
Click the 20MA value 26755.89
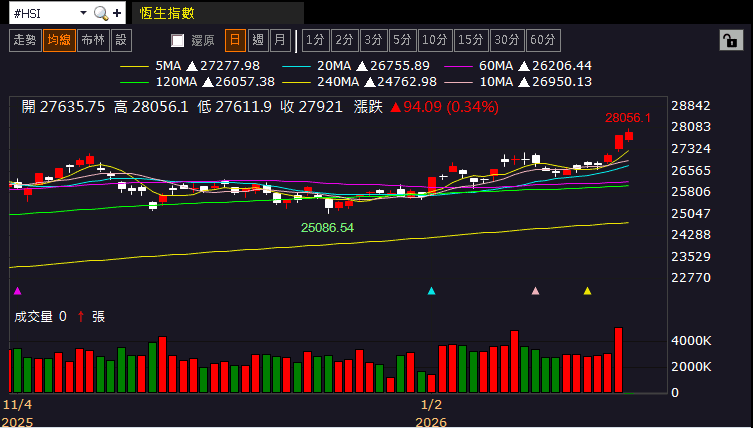click(x=400, y=66)
